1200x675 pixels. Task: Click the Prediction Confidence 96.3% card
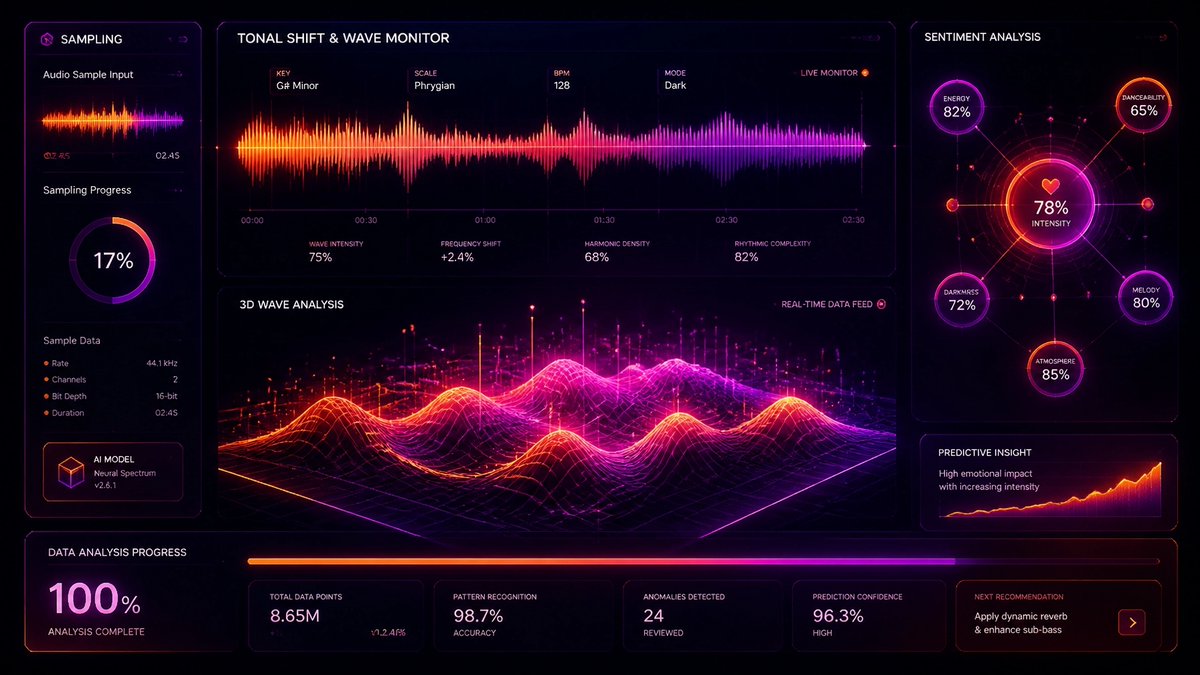coord(868,614)
